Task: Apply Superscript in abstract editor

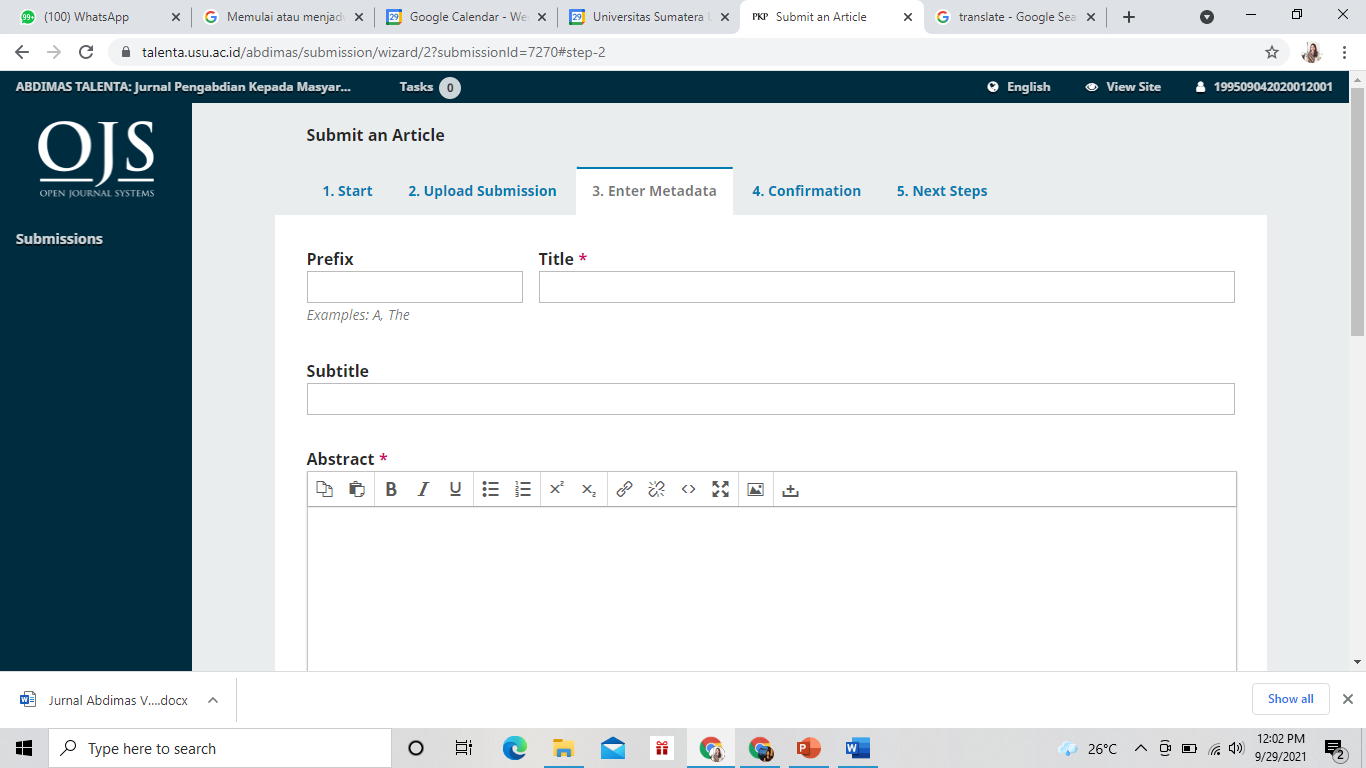Action: (557, 489)
